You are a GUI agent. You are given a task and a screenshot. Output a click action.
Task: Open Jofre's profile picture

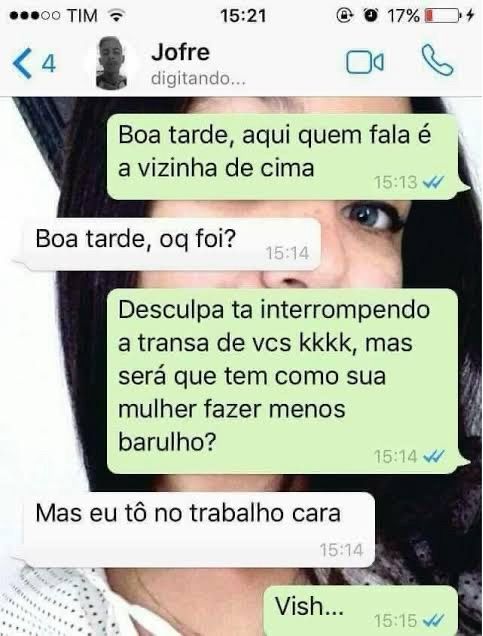pos(112,62)
